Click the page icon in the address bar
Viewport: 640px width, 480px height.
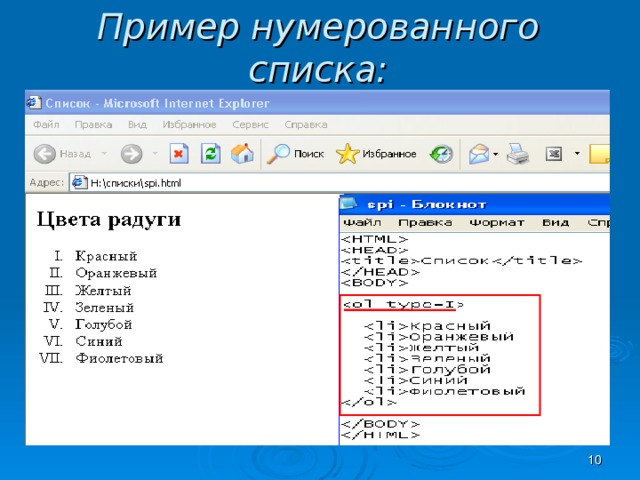[79, 182]
